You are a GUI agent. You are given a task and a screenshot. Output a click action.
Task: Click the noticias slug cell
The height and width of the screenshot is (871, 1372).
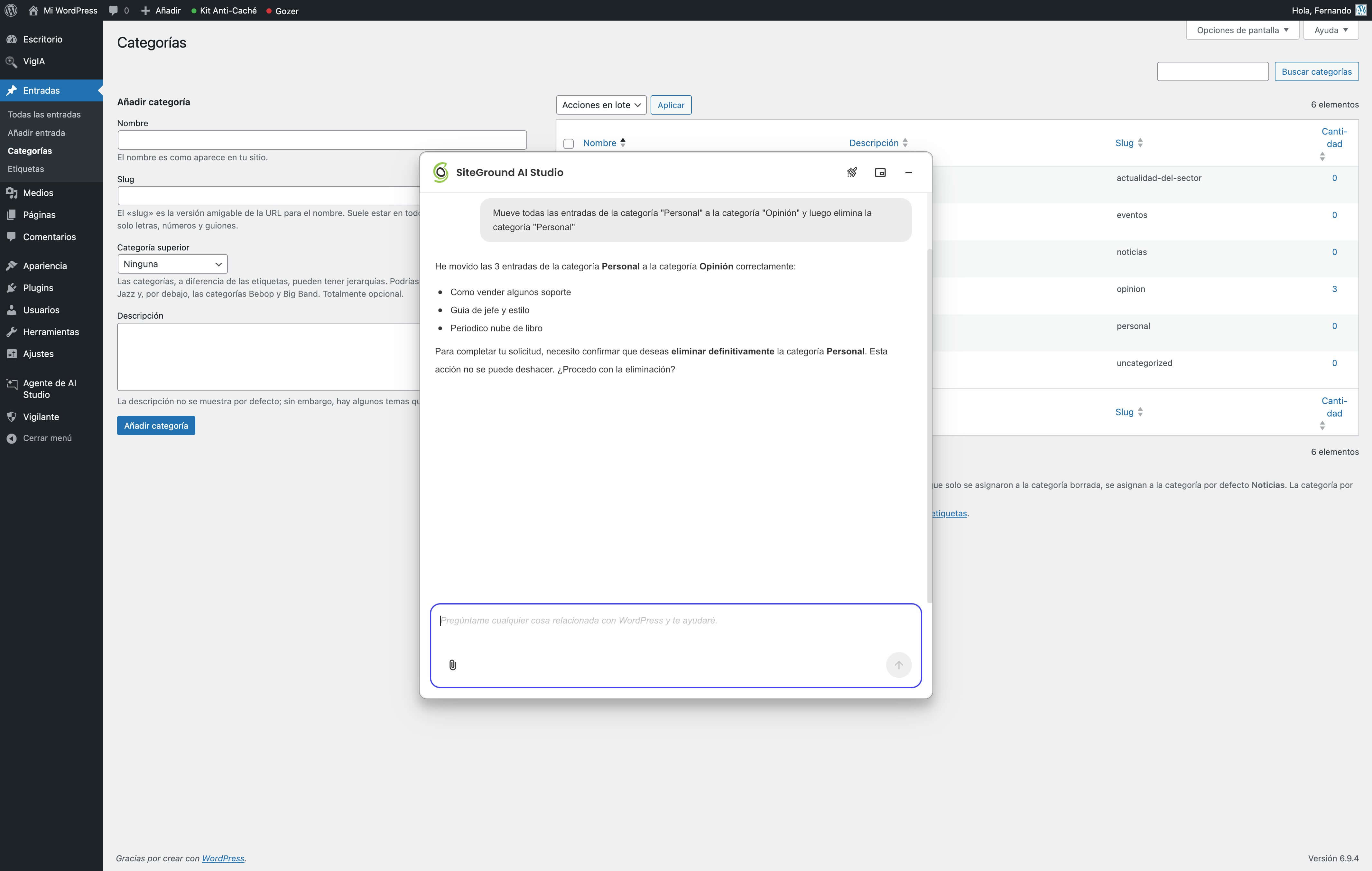coord(1132,252)
